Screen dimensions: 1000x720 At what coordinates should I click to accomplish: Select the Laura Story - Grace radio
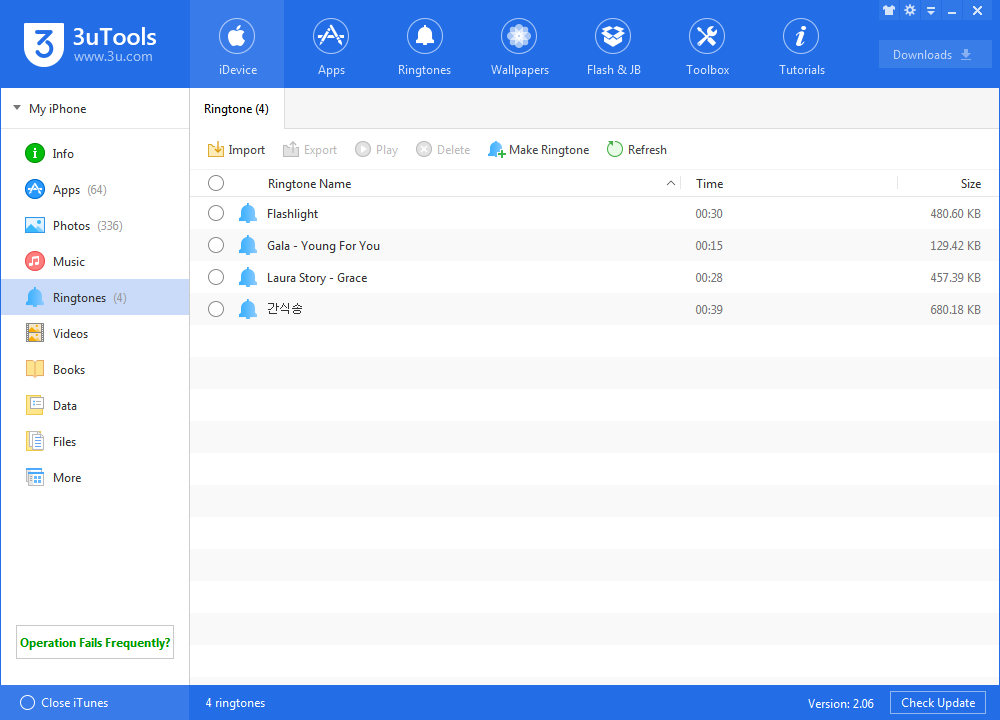(216, 277)
